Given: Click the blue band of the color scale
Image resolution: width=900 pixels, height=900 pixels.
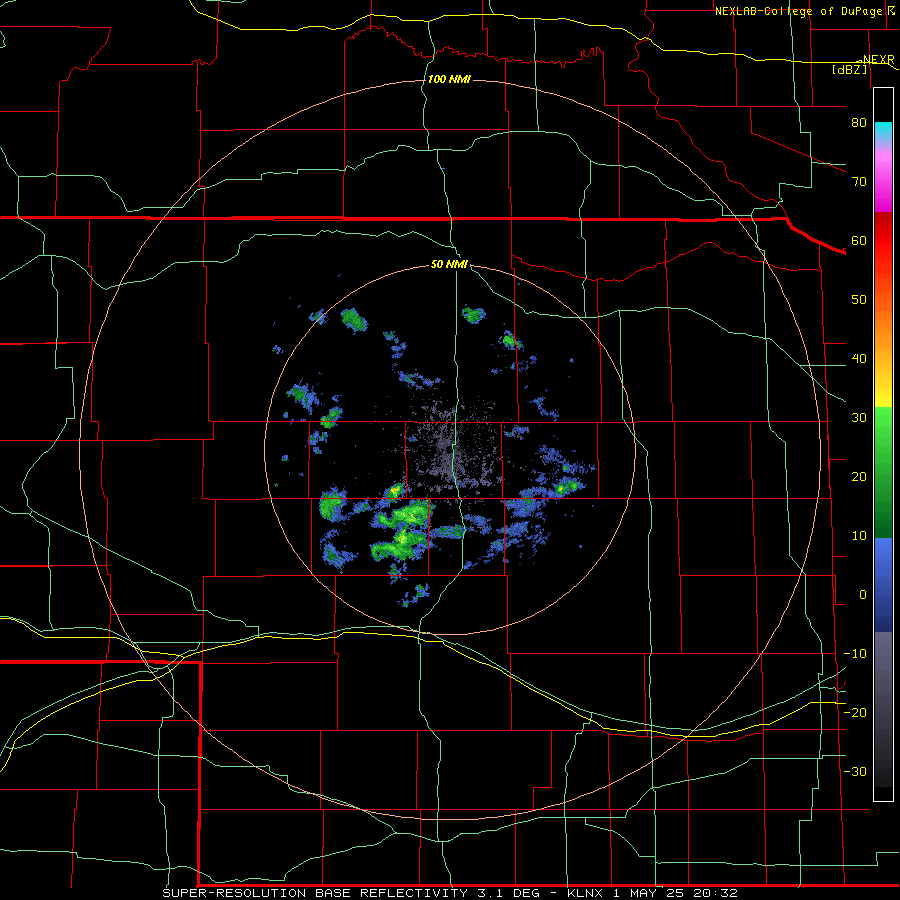Looking at the screenshot, I should click(x=883, y=585).
